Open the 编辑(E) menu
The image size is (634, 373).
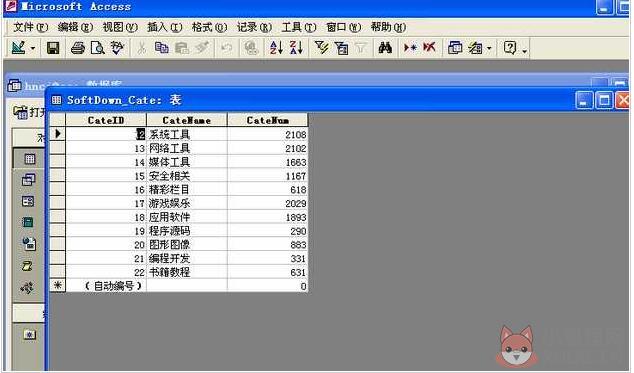tap(75, 28)
